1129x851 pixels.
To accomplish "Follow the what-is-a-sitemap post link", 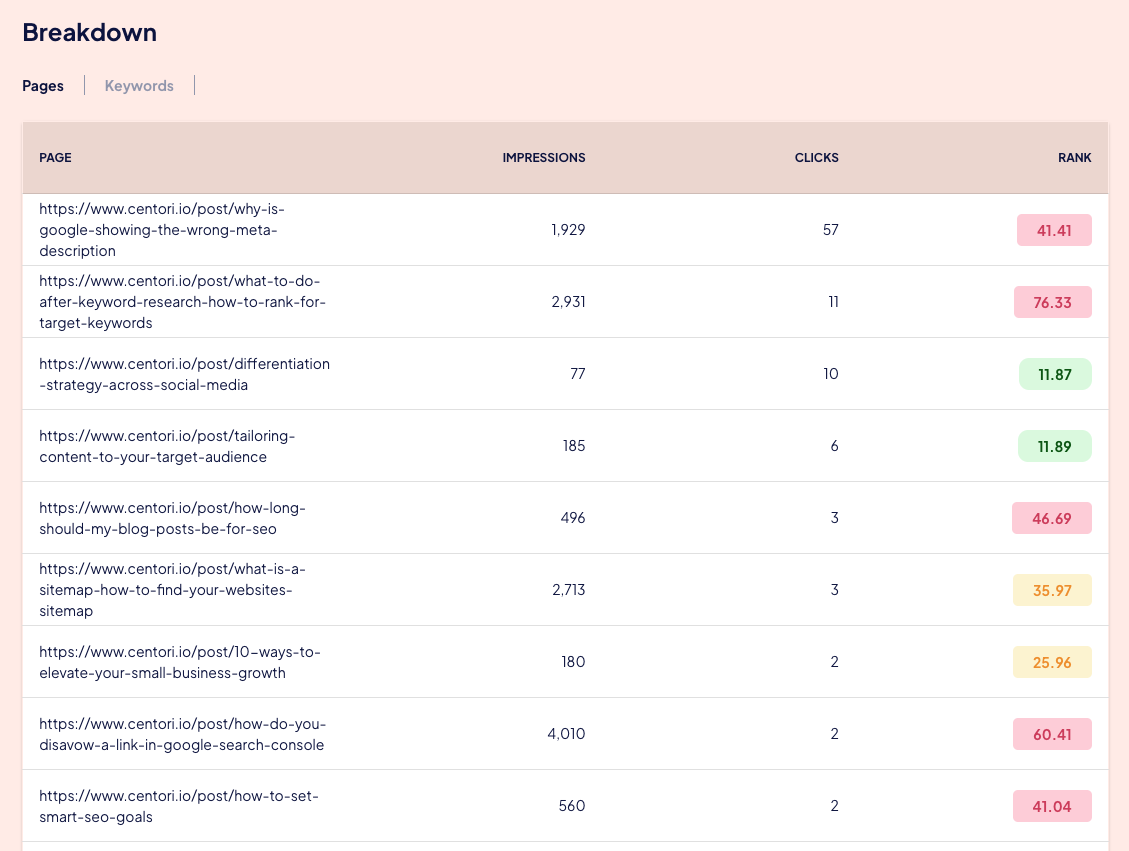I will 172,590.
